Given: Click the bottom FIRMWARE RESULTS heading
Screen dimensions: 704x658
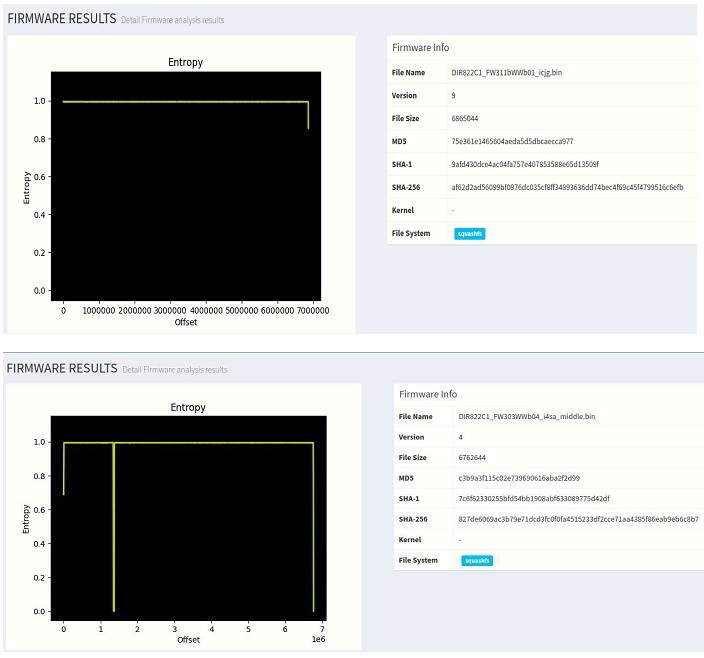Looking at the screenshot, I should pos(61,369).
